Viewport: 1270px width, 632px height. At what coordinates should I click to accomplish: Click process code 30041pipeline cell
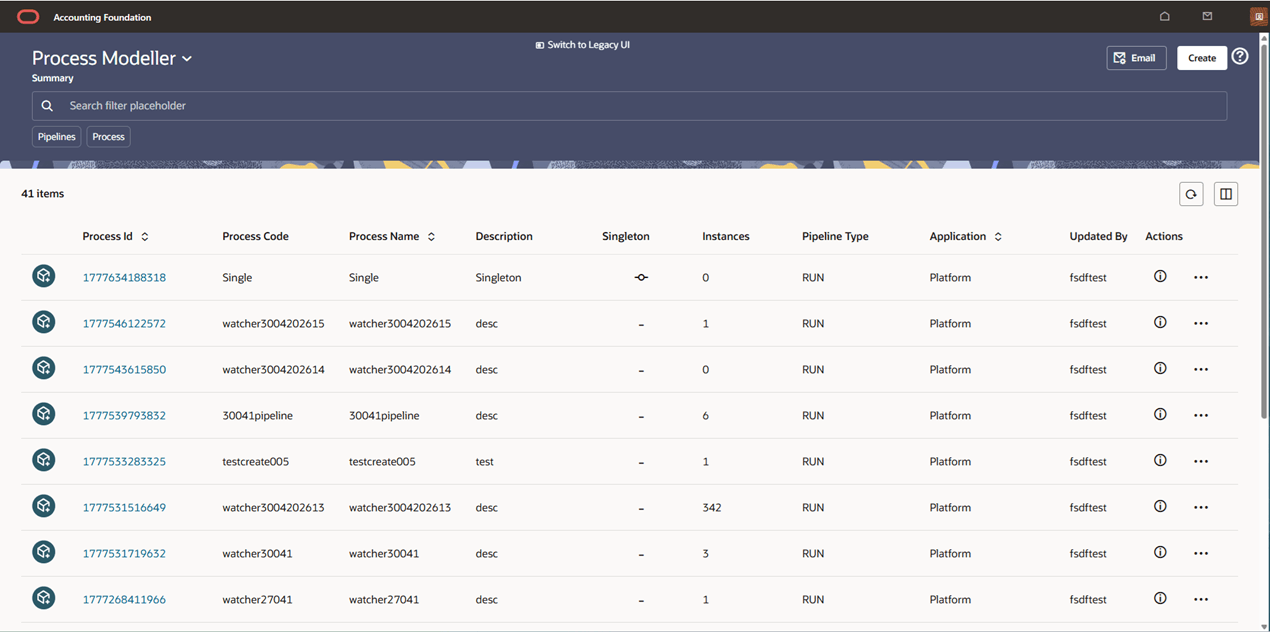pyautogui.click(x=257, y=415)
